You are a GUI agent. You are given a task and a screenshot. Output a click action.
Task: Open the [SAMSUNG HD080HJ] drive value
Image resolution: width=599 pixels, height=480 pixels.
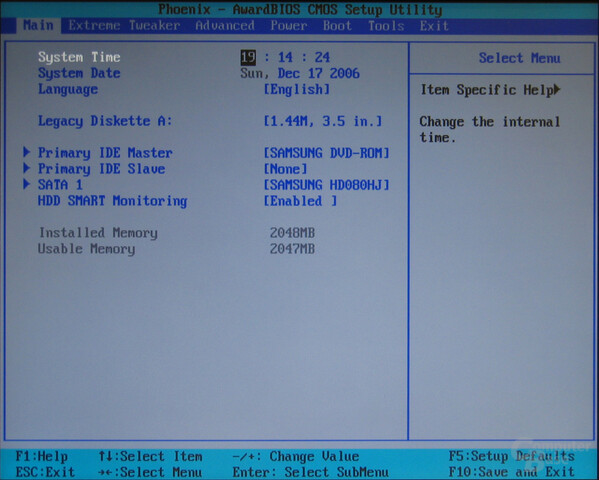[x=327, y=185]
